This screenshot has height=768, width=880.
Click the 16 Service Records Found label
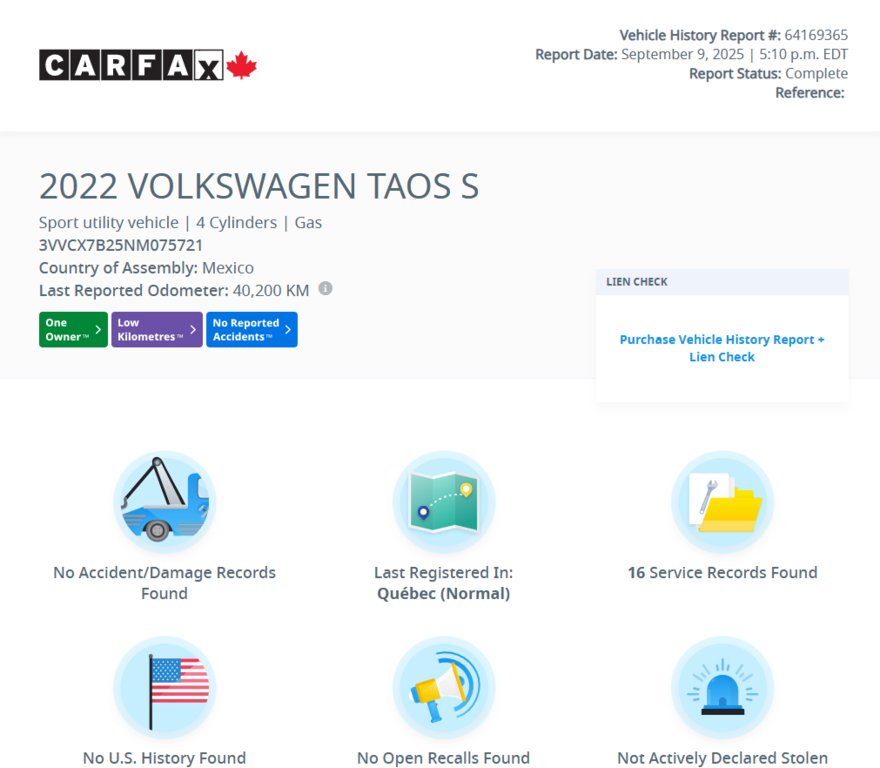pyautogui.click(x=722, y=572)
